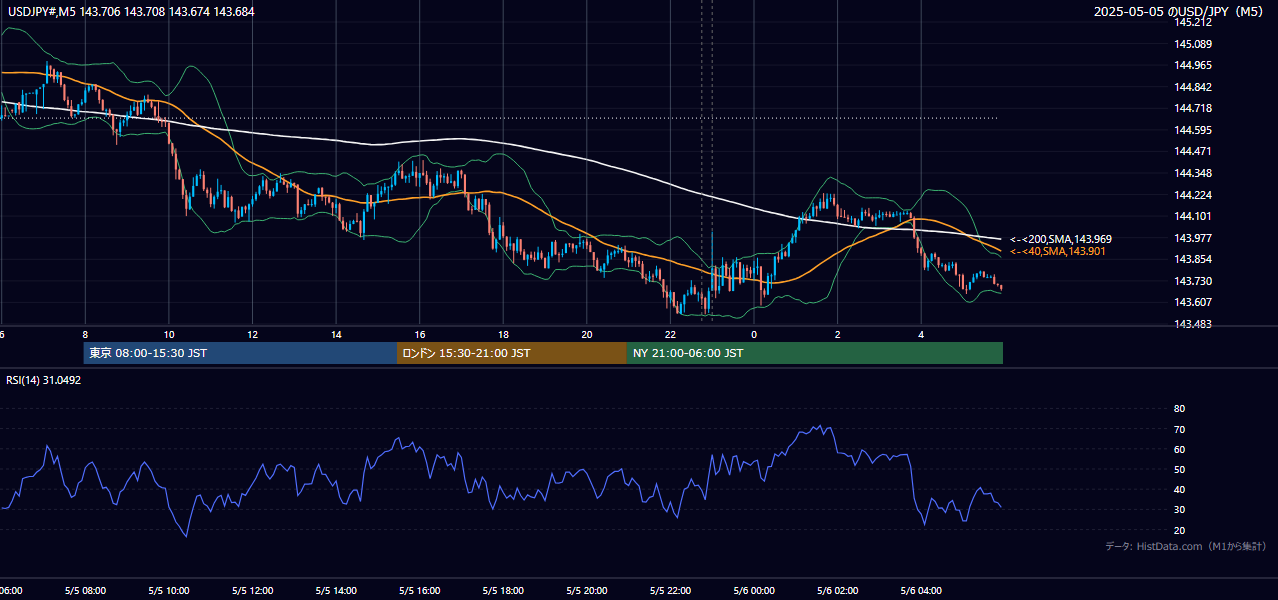Screen dimensions: 1278x600
Task: Click RSI scale level 50
Action: (x=1179, y=469)
